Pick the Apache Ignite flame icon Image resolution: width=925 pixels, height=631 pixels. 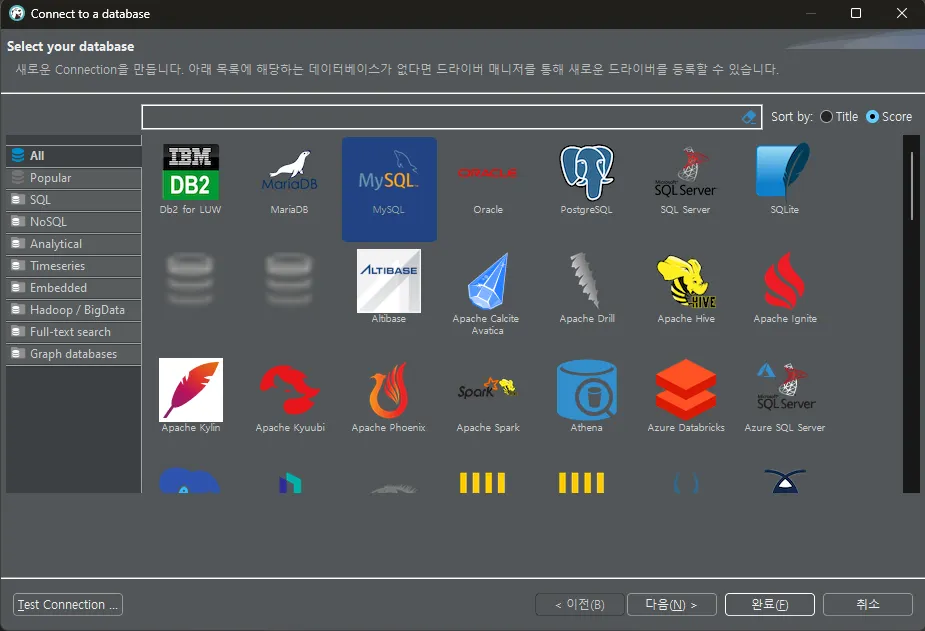click(x=785, y=288)
